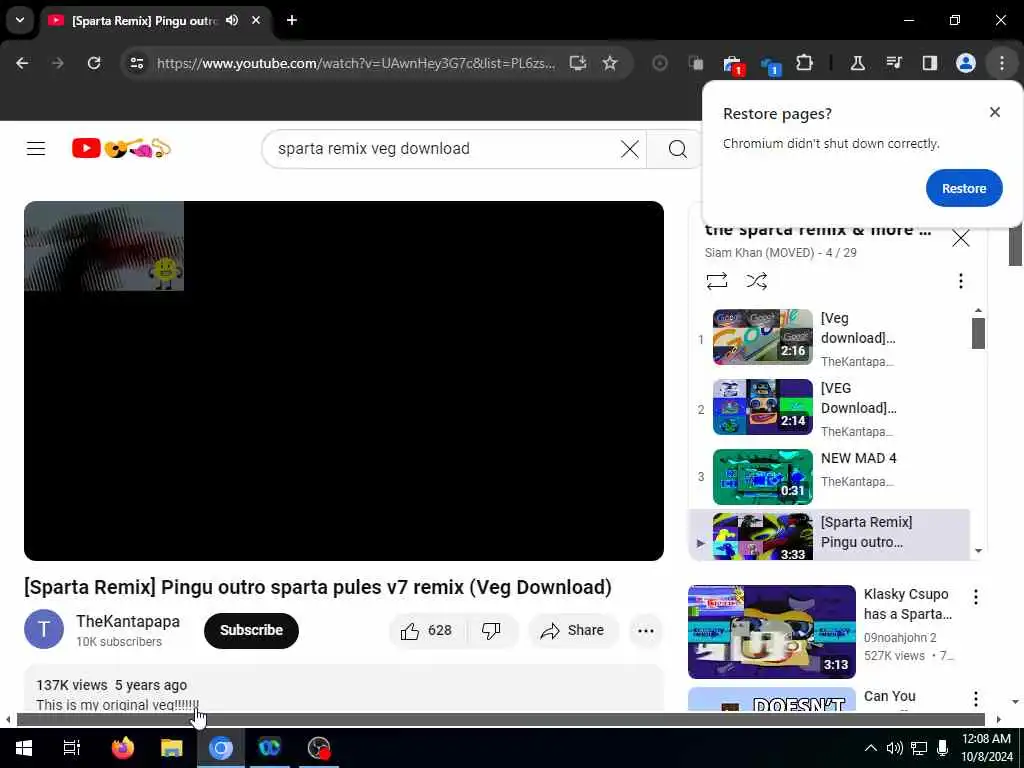Play playlist item 2 [VEG Download]
Screen dimensions: 1024x768
[829, 408]
